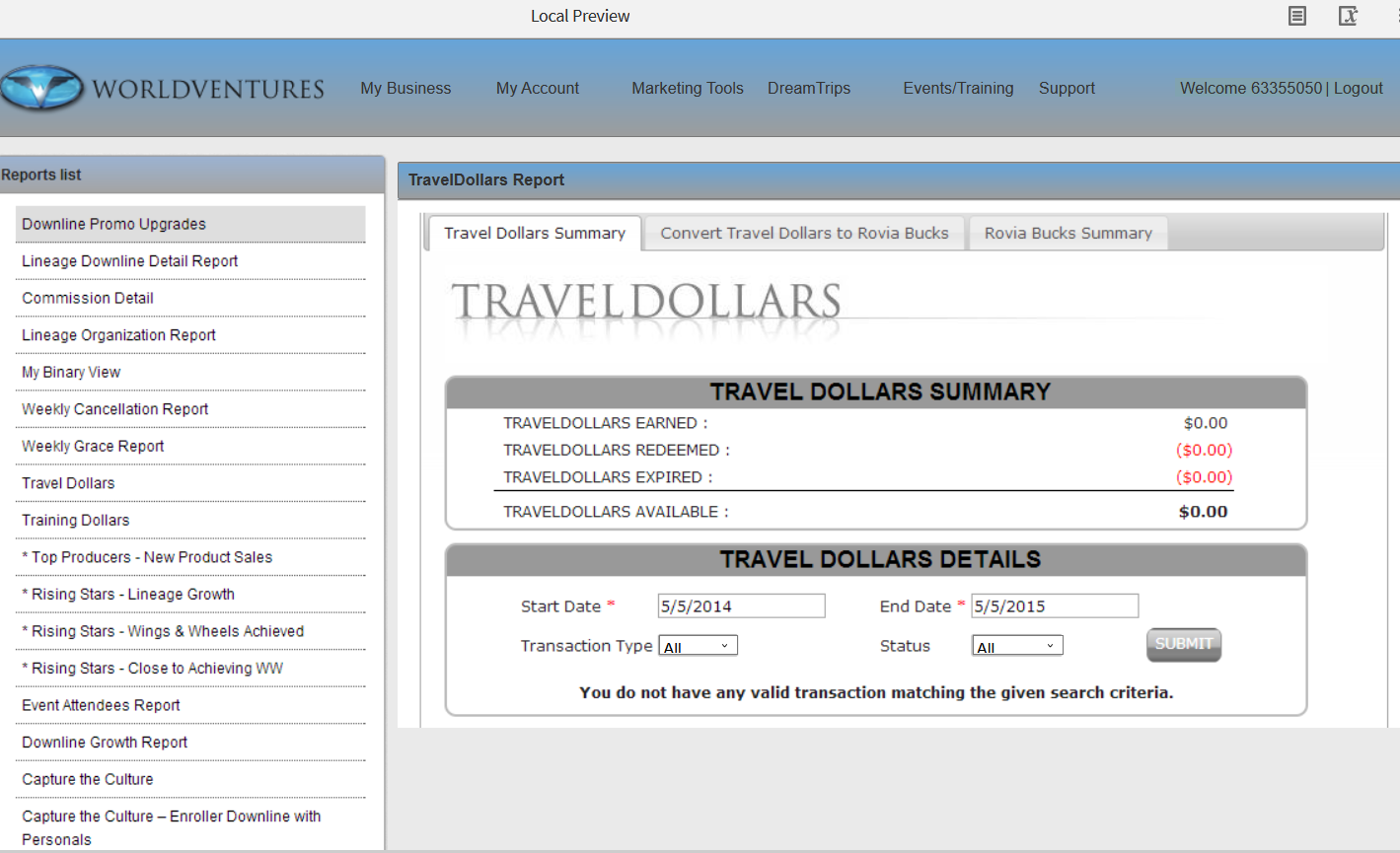Viewport: 1400px width, 853px height.
Task: Open the Travel Dollars report link
Action: [x=190, y=483]
